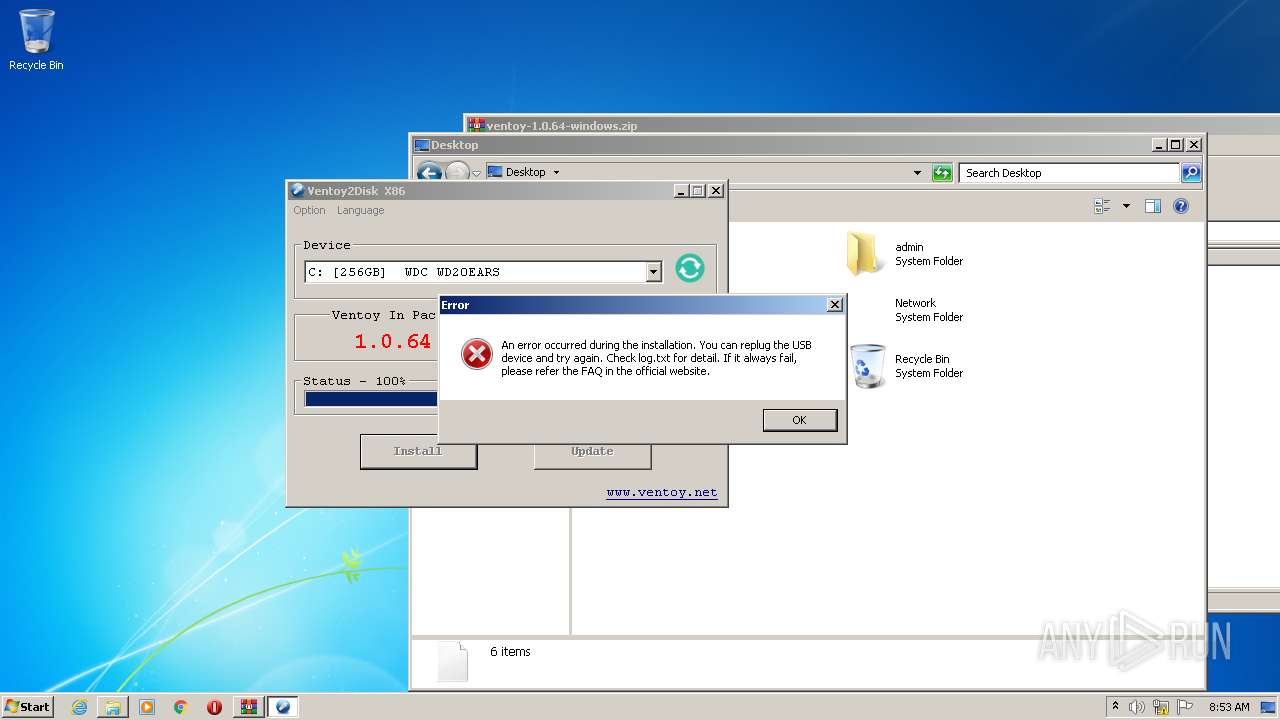Expand the Desktop breadcrumb arrow in address bar
1280x720 pixels.
tap(556, 172)
